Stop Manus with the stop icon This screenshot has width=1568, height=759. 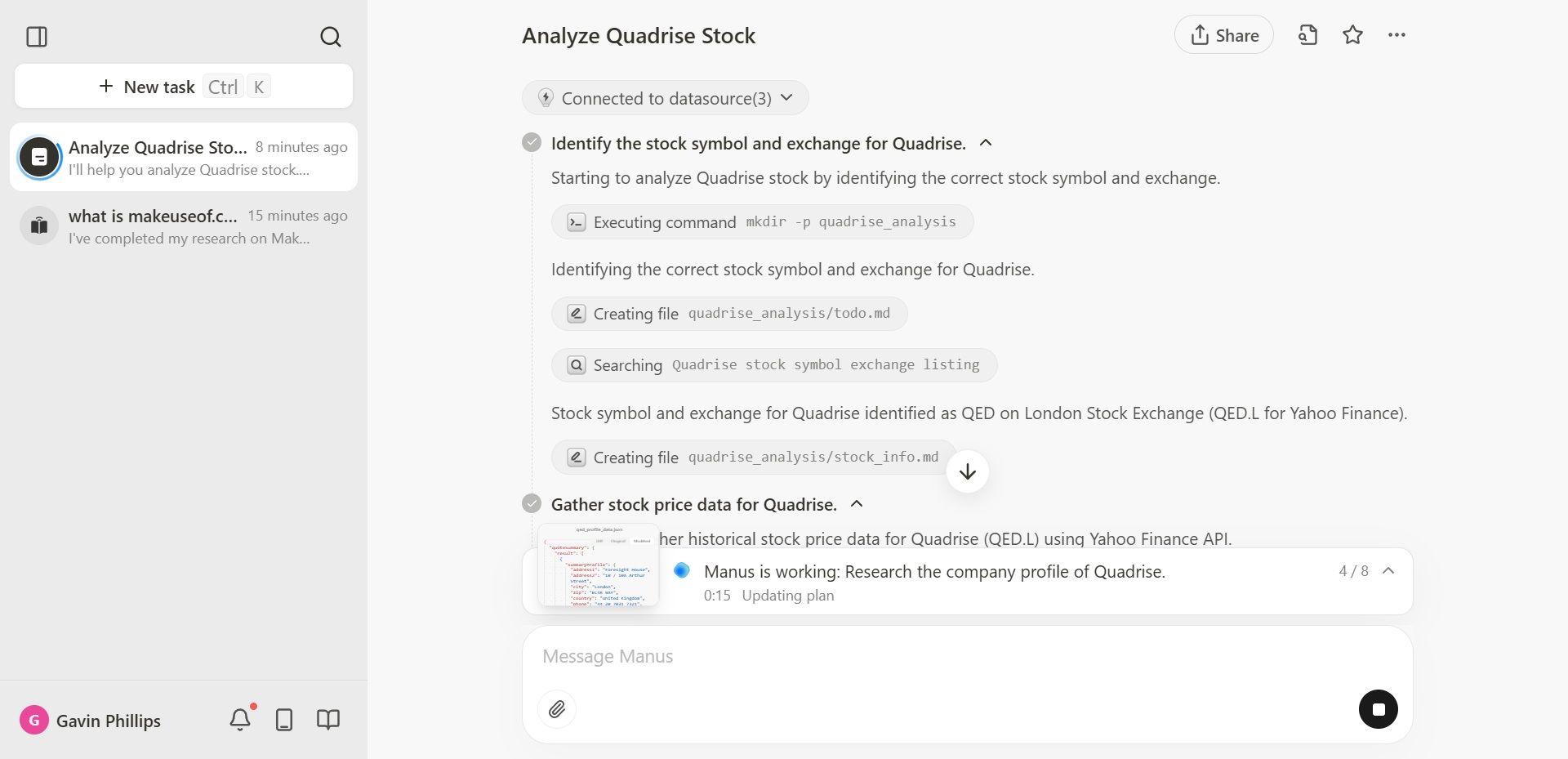pos(1380,709)
